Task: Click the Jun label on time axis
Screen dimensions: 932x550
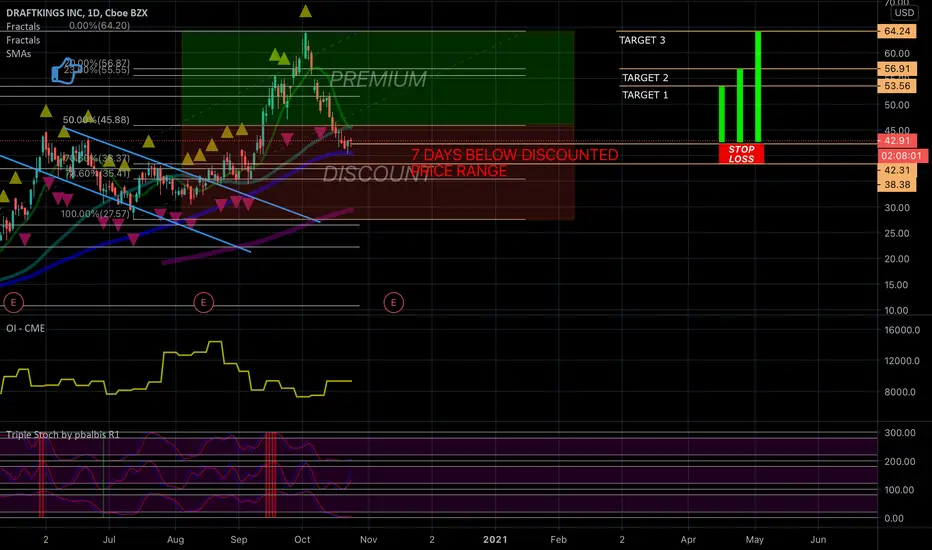Action: pos(818,539)
